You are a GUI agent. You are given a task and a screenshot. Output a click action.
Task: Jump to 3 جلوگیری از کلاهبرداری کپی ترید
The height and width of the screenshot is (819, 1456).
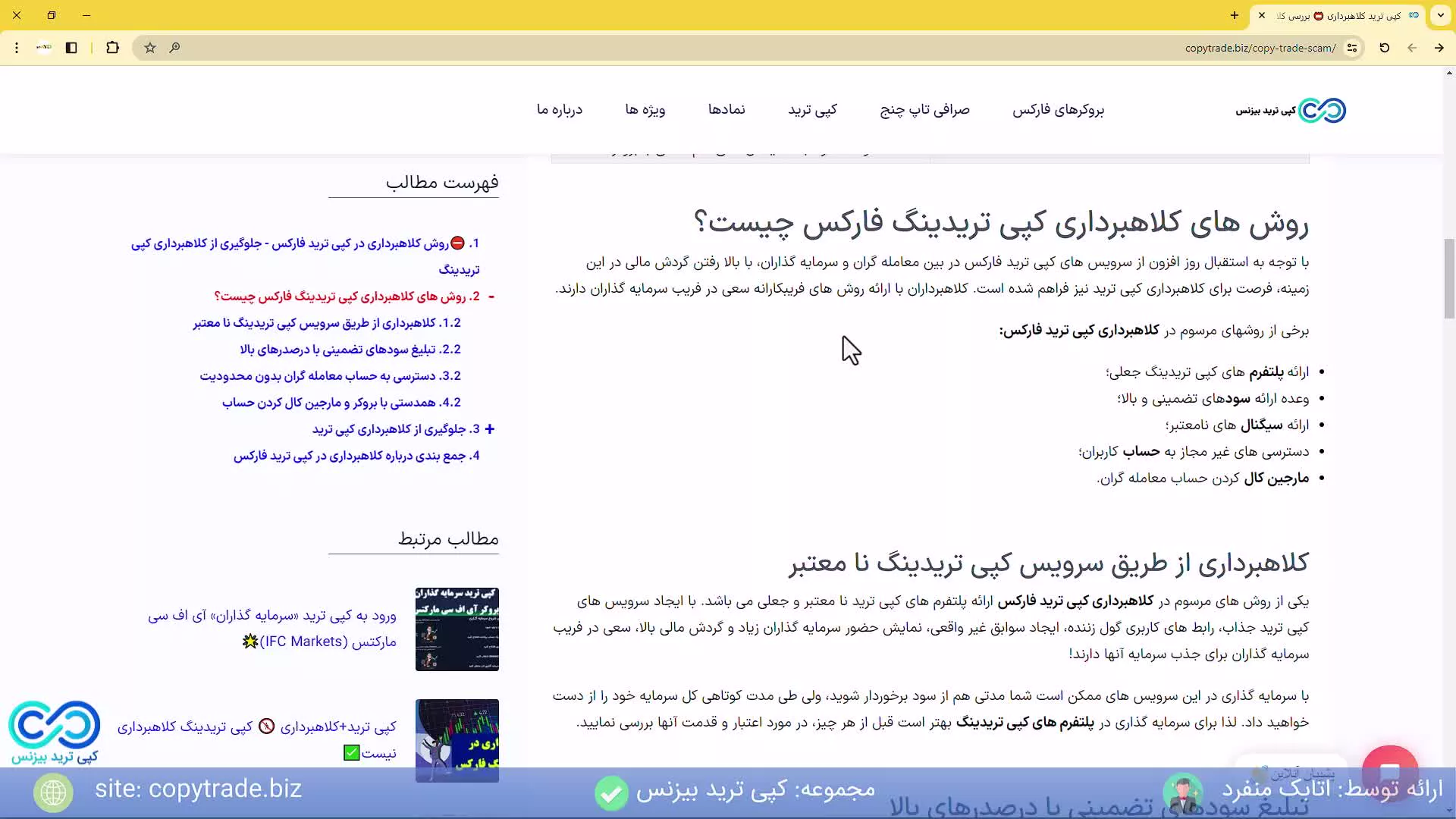tap(396, 429)
